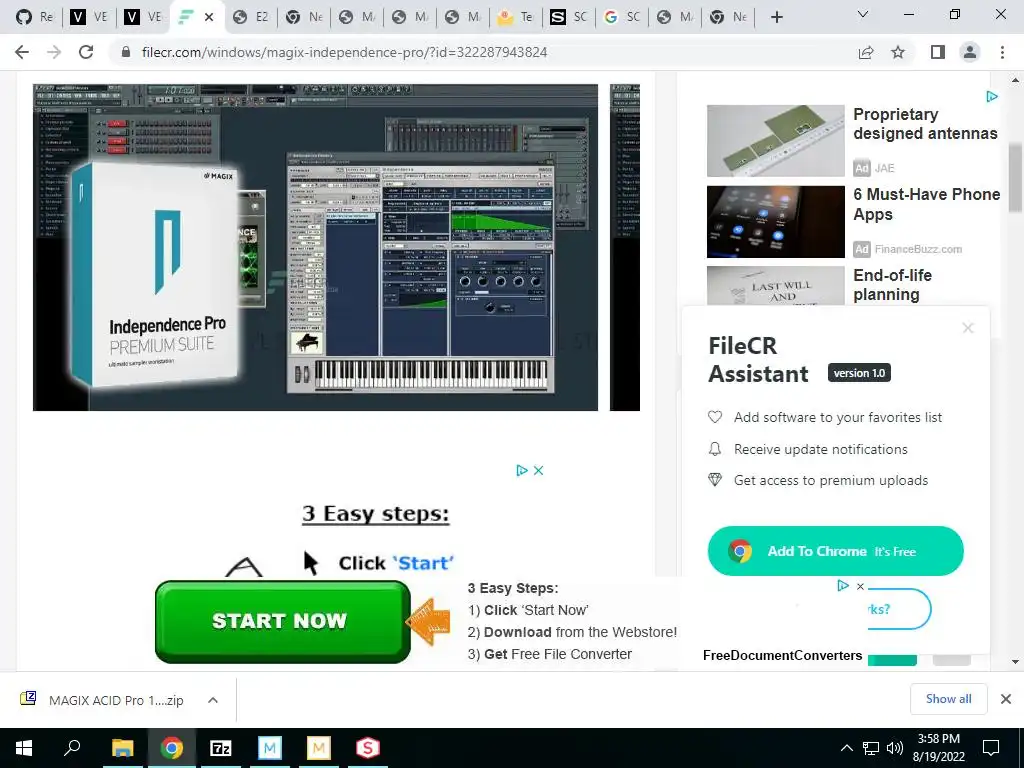Go back to the previous page

click(x=22, y=52)
